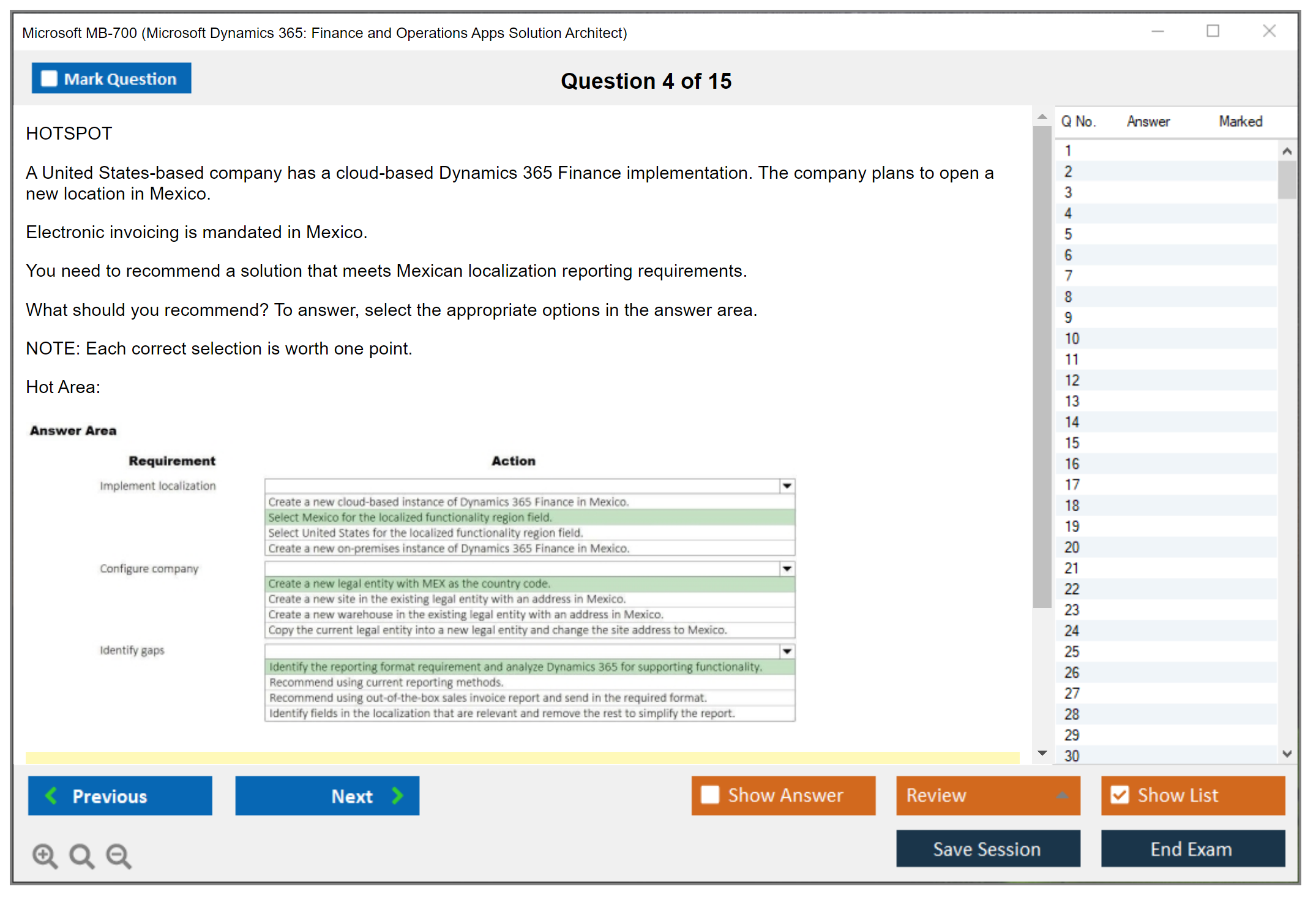Click the zoom in magnifier icon
1316x900 pixels.
click(x=45, y=855)
